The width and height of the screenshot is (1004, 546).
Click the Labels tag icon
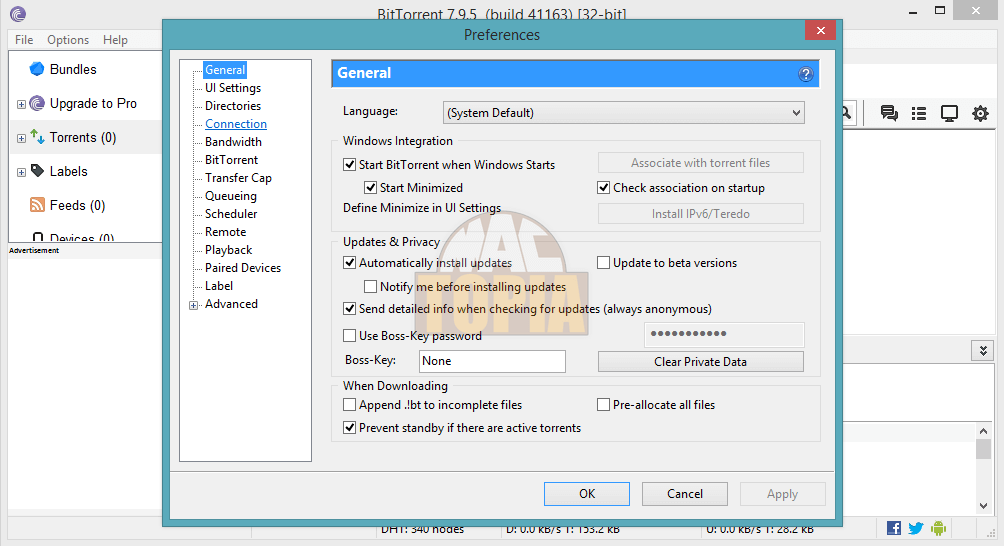pyautogui.click(x=37, y=171)
